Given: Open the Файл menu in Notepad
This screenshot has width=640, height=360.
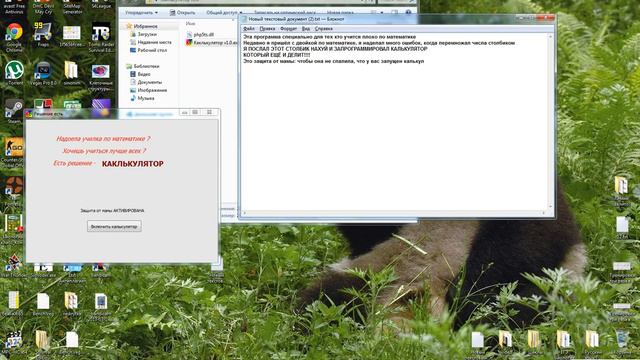Looking at the screenshot, I should click(249, 29).
